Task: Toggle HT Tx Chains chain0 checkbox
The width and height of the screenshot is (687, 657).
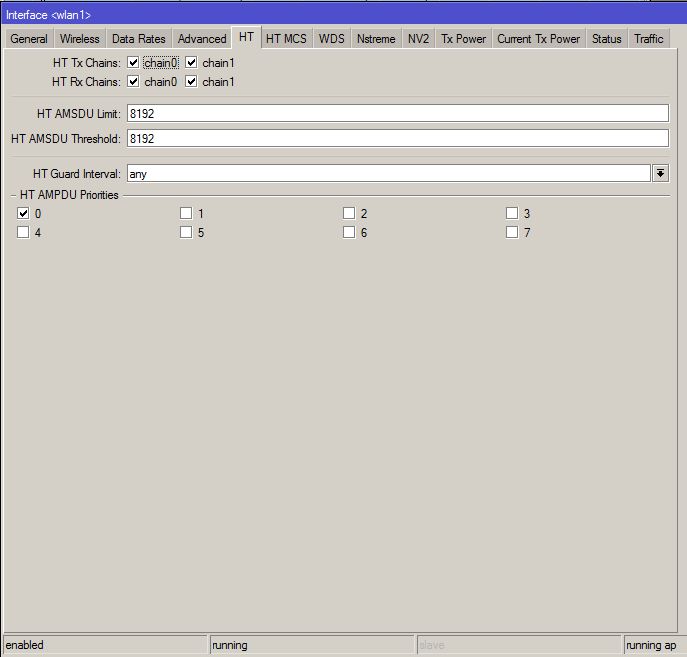Action: click(133, 63)
